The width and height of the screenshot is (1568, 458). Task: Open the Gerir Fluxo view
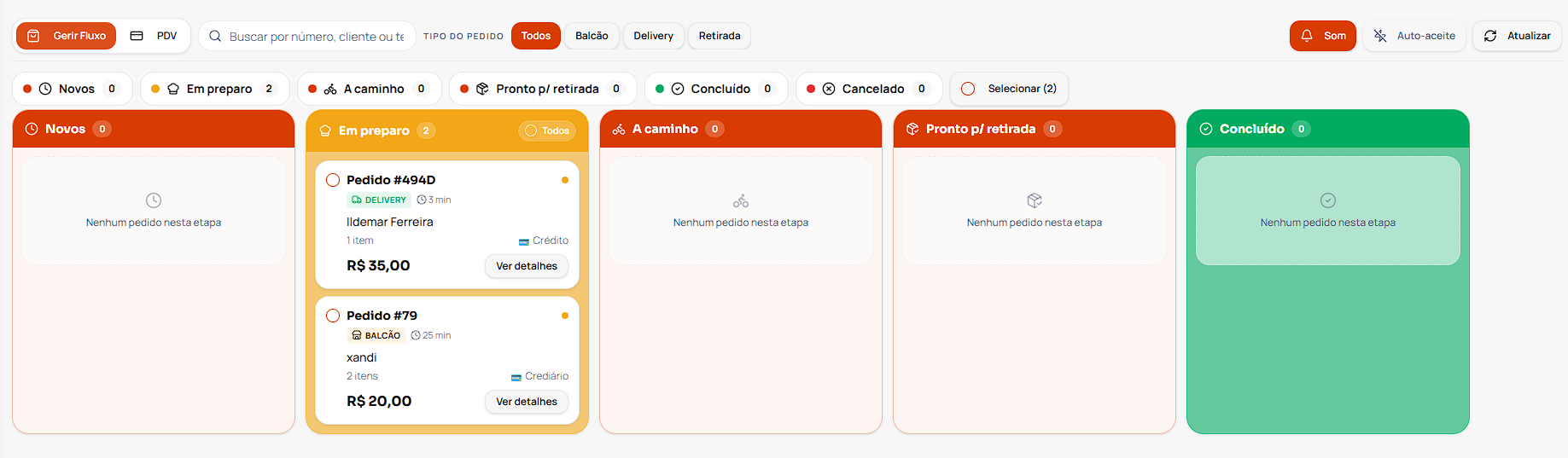[x=67, y=36]
